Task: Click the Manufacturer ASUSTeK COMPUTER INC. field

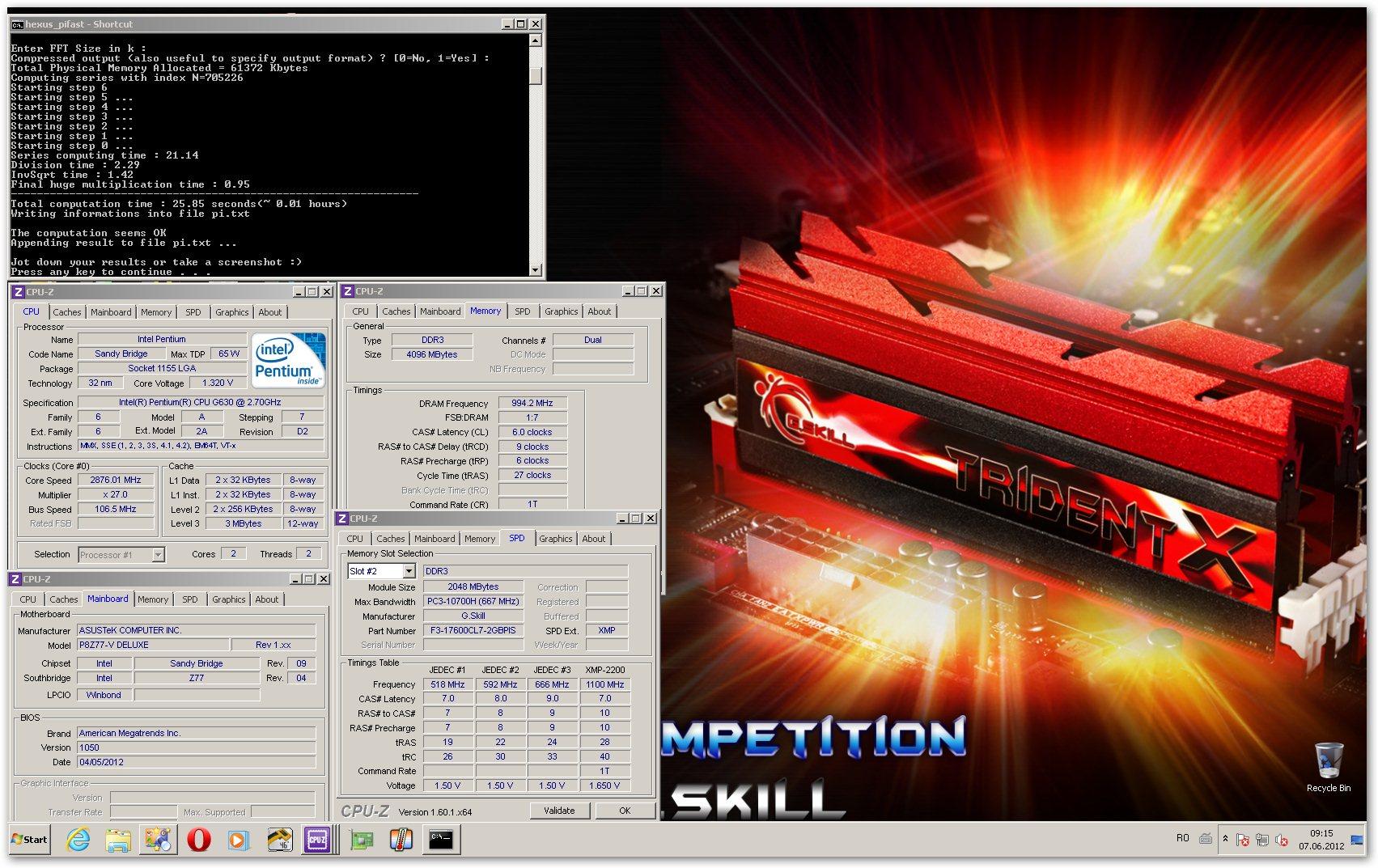Action: (x=196, y=630)
